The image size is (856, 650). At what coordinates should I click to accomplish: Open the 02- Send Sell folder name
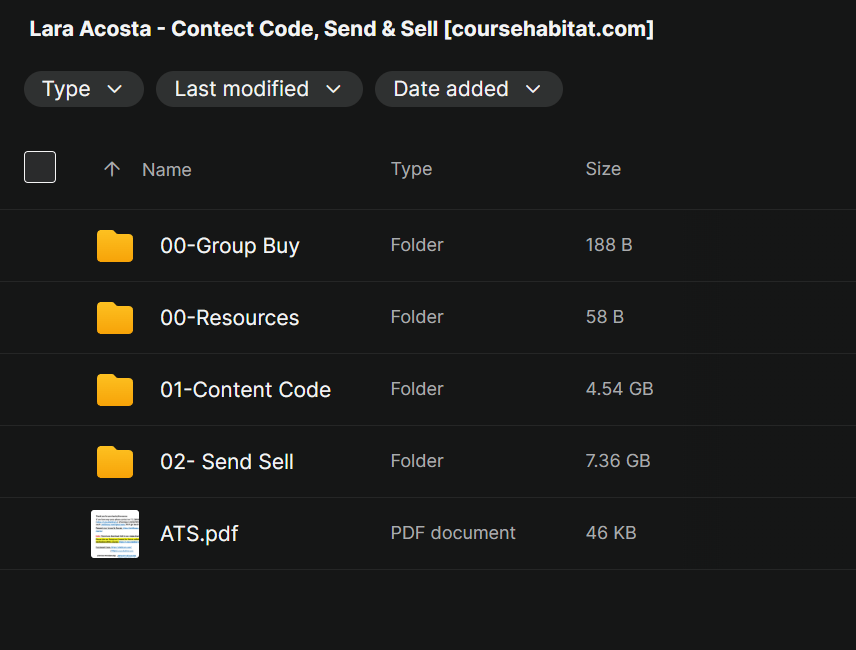[x=227, y=462]
